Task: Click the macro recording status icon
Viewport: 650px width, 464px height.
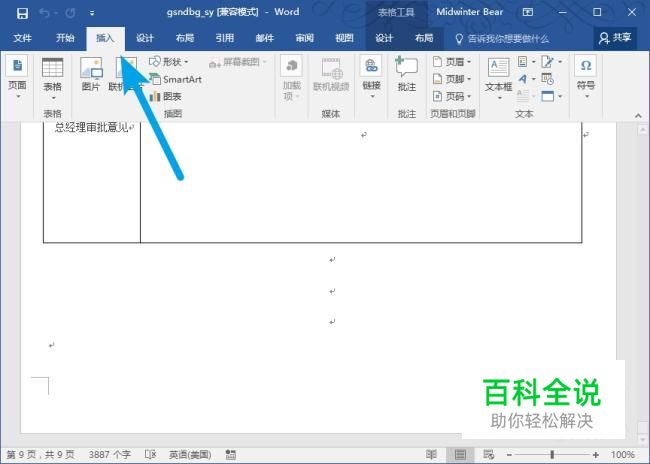Action: tap(231, 455)
